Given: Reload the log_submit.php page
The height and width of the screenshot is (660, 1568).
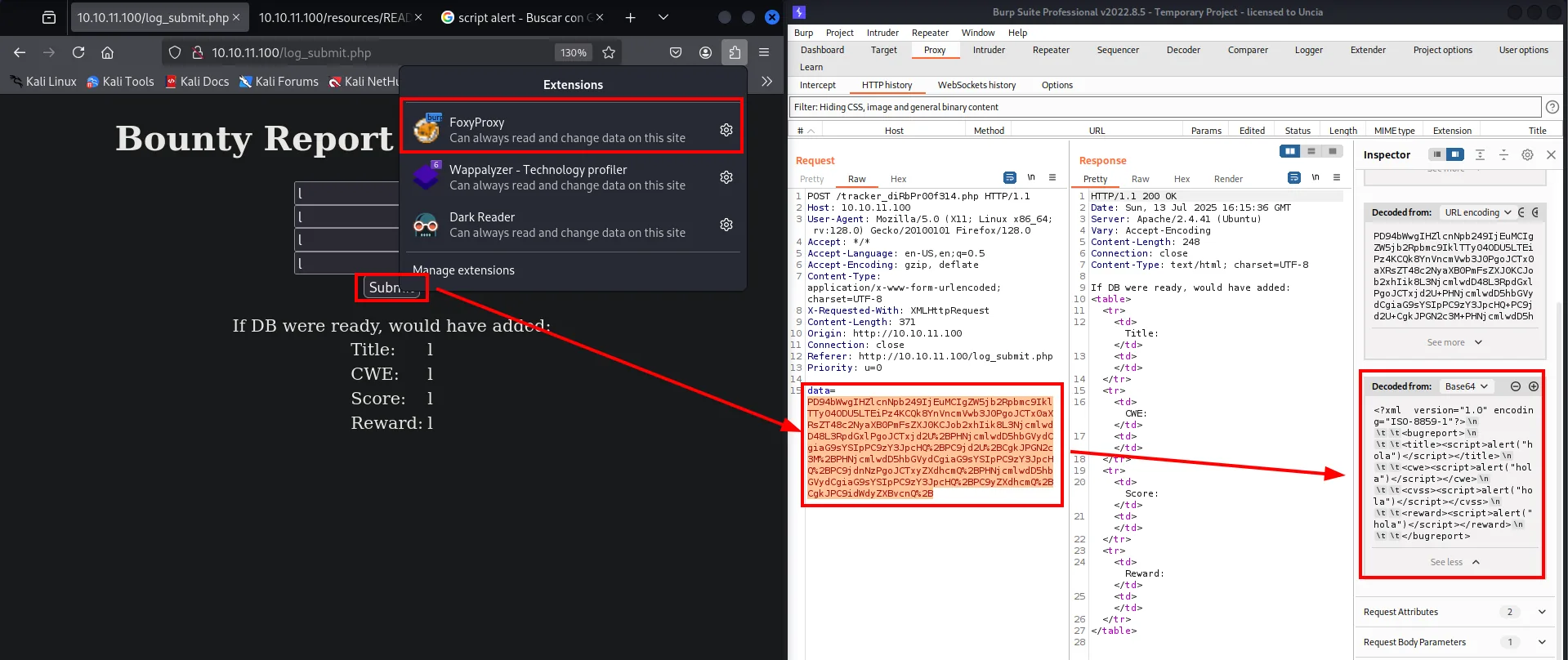Looking at the screenshot, I should pos(78,52).
